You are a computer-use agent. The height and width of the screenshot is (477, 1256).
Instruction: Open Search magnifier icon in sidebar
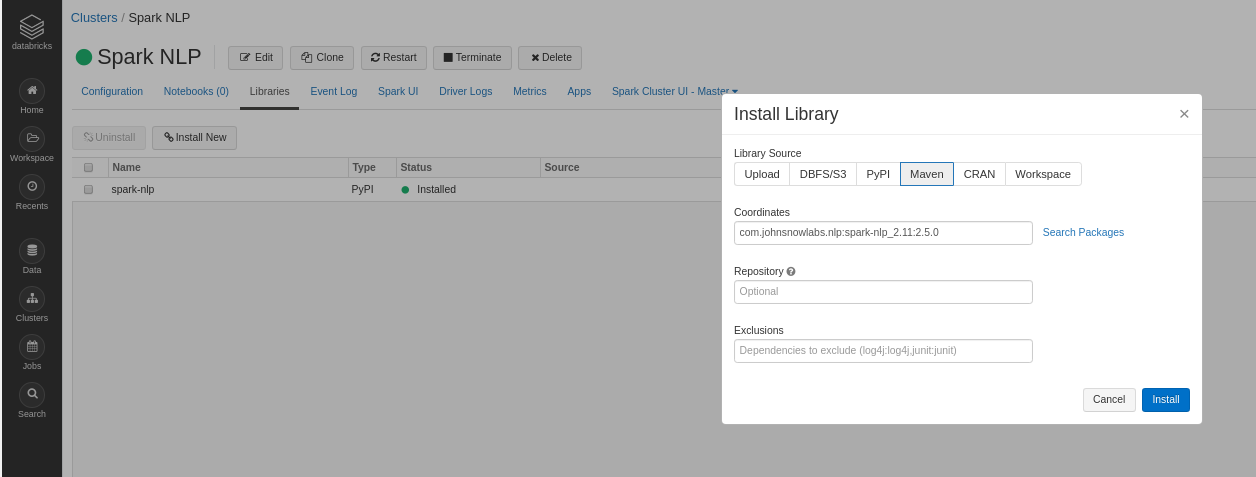(x=32, y=395)
